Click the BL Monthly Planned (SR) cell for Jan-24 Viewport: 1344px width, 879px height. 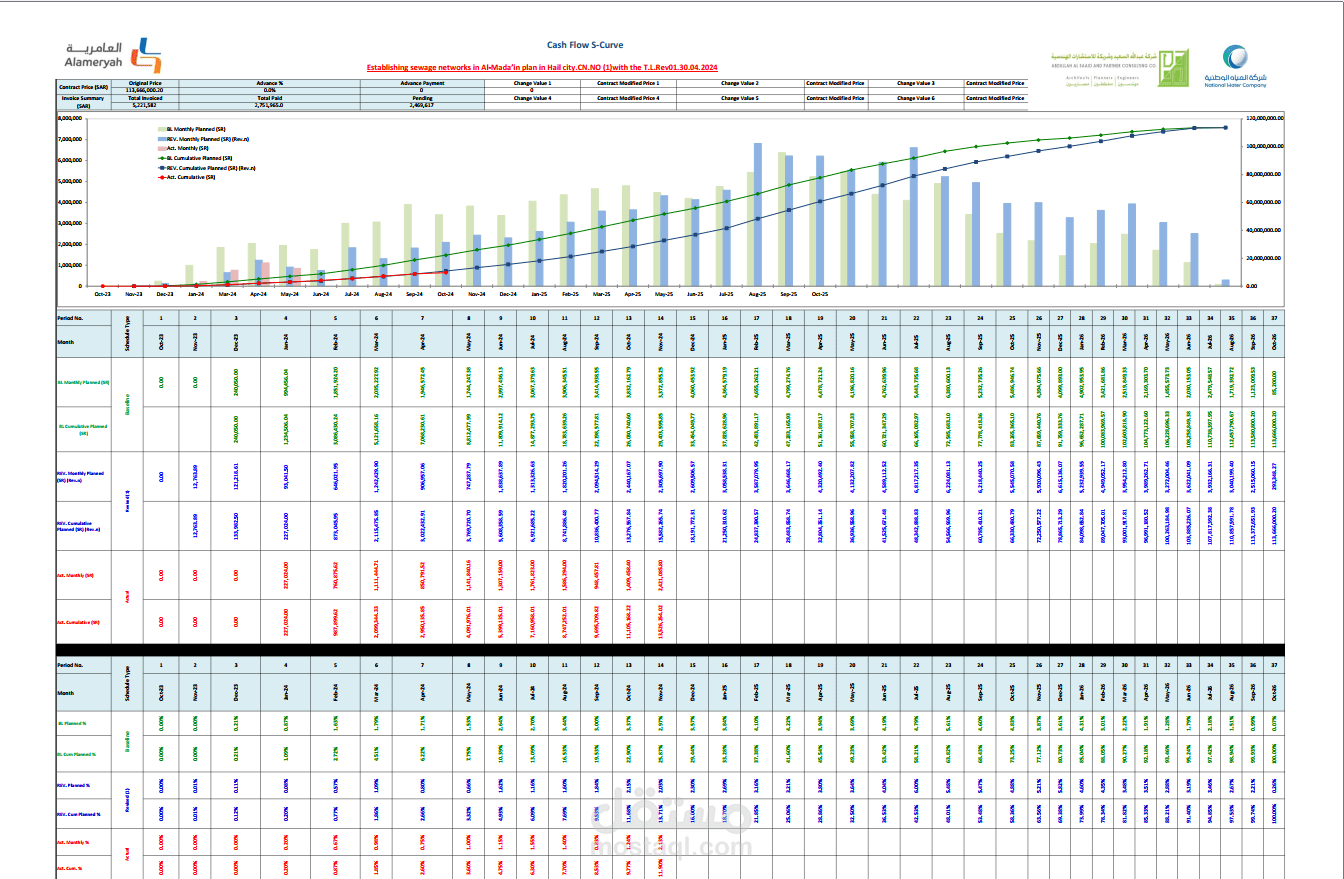(x=285, y=383)
